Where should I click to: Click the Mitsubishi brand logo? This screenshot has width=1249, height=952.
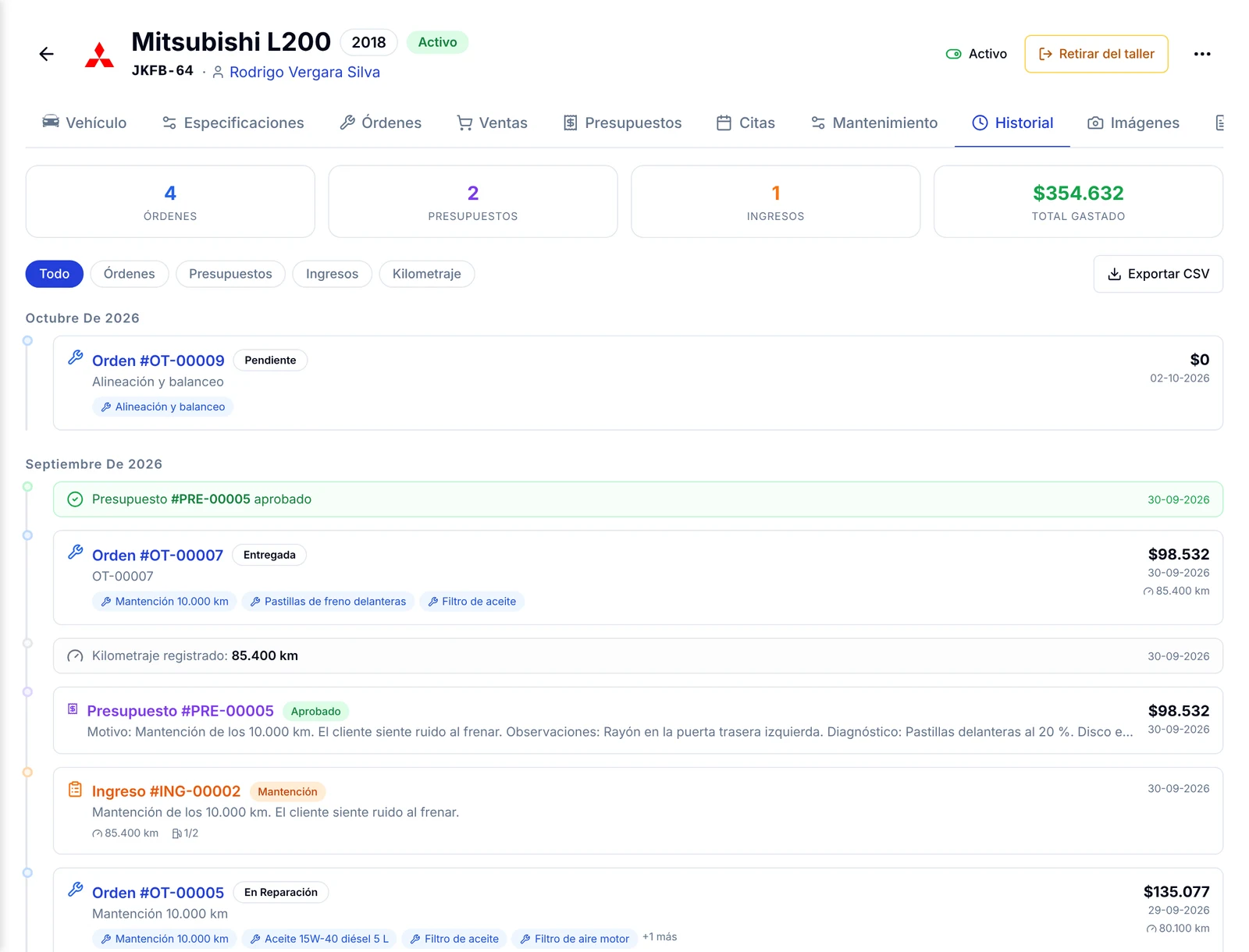(99, 55)
